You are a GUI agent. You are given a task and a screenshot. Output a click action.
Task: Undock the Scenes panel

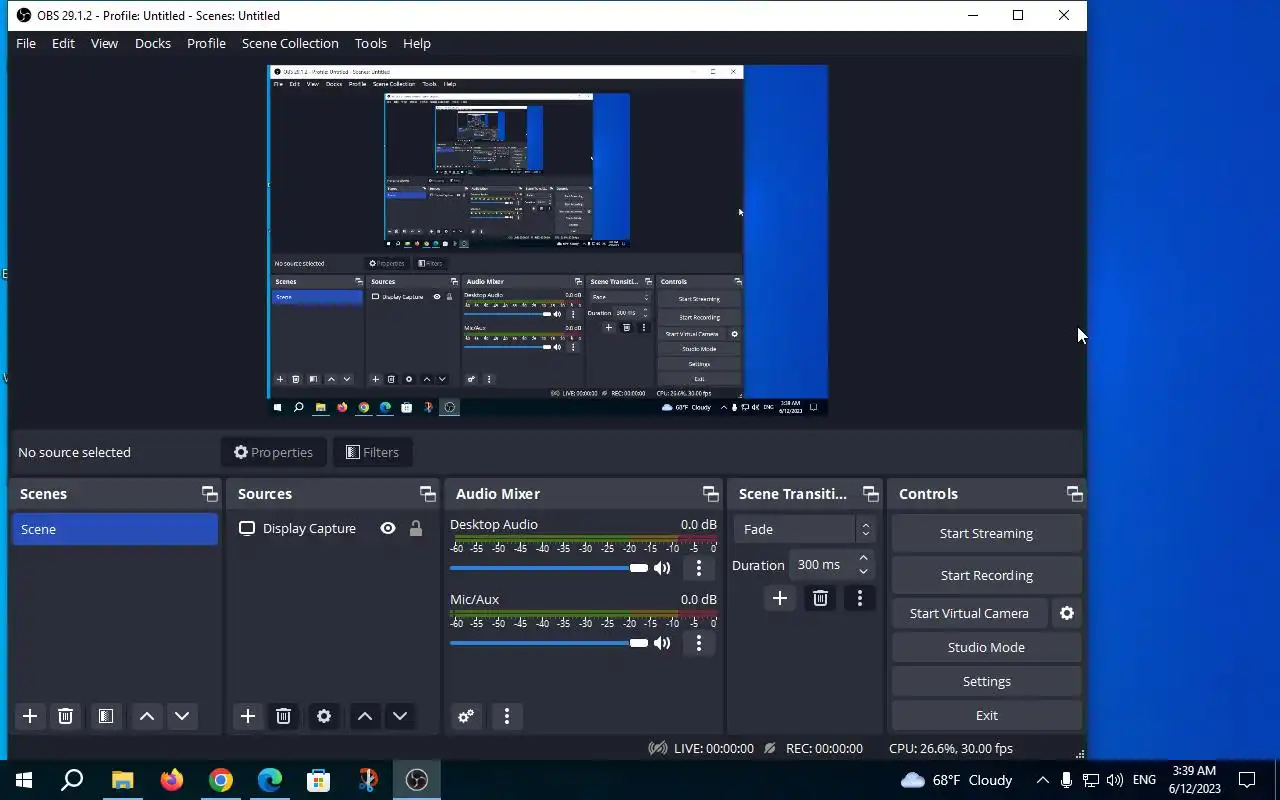209,494
